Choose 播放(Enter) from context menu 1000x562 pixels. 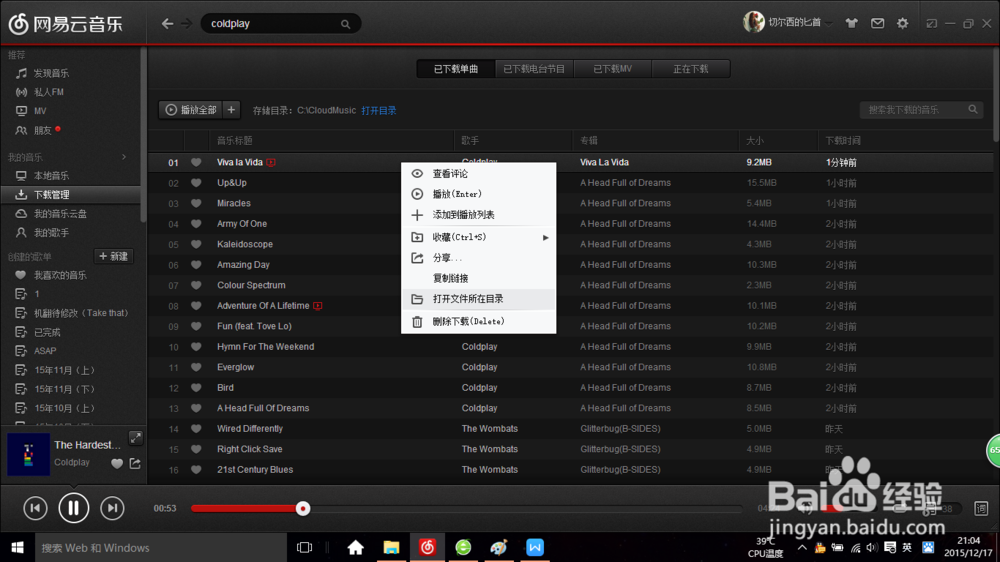click(478, 194)
